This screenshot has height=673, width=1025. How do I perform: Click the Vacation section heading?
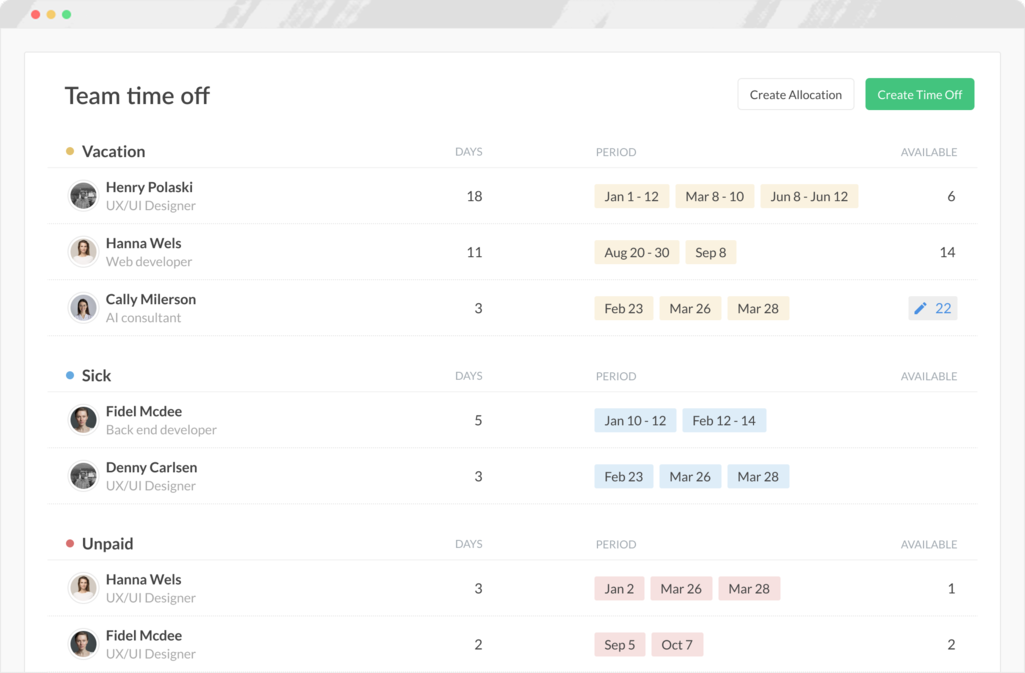(x=113, y=152)
